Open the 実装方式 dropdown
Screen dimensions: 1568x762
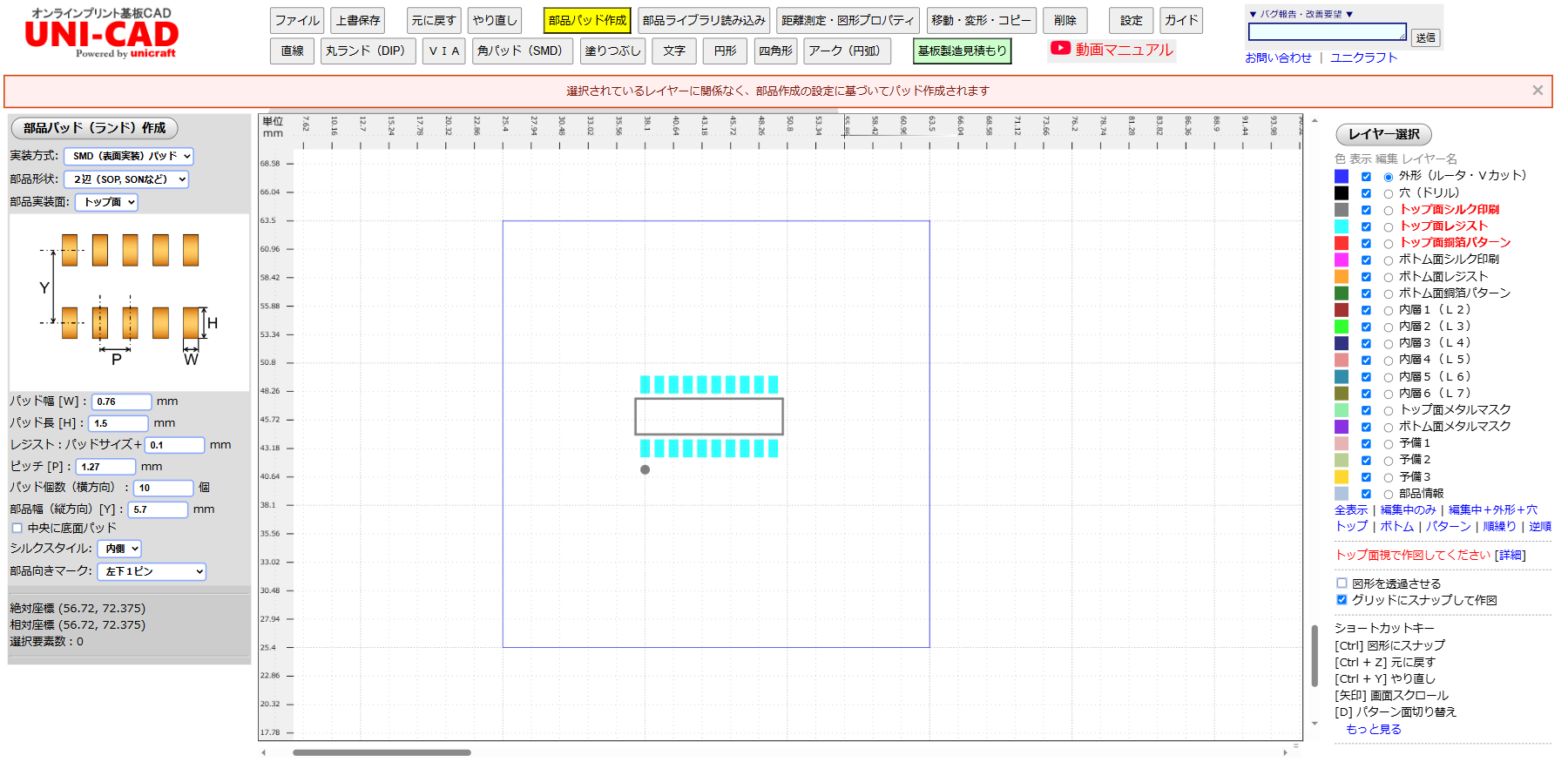[x=129, y=157]
